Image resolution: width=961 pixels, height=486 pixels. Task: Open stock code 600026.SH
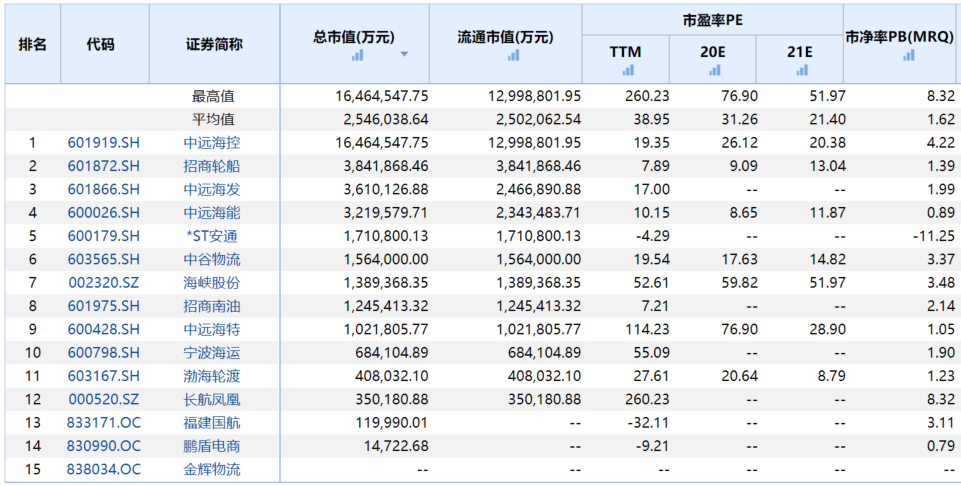(x=104, y=213)
